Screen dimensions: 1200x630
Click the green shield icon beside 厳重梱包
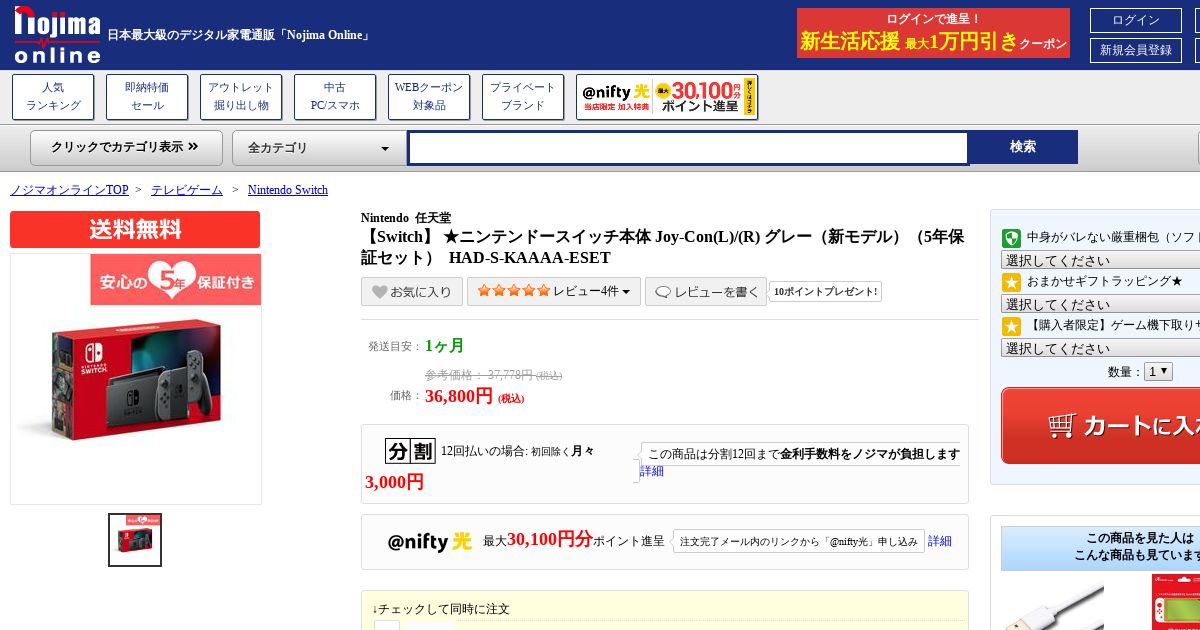[1011, 238]
